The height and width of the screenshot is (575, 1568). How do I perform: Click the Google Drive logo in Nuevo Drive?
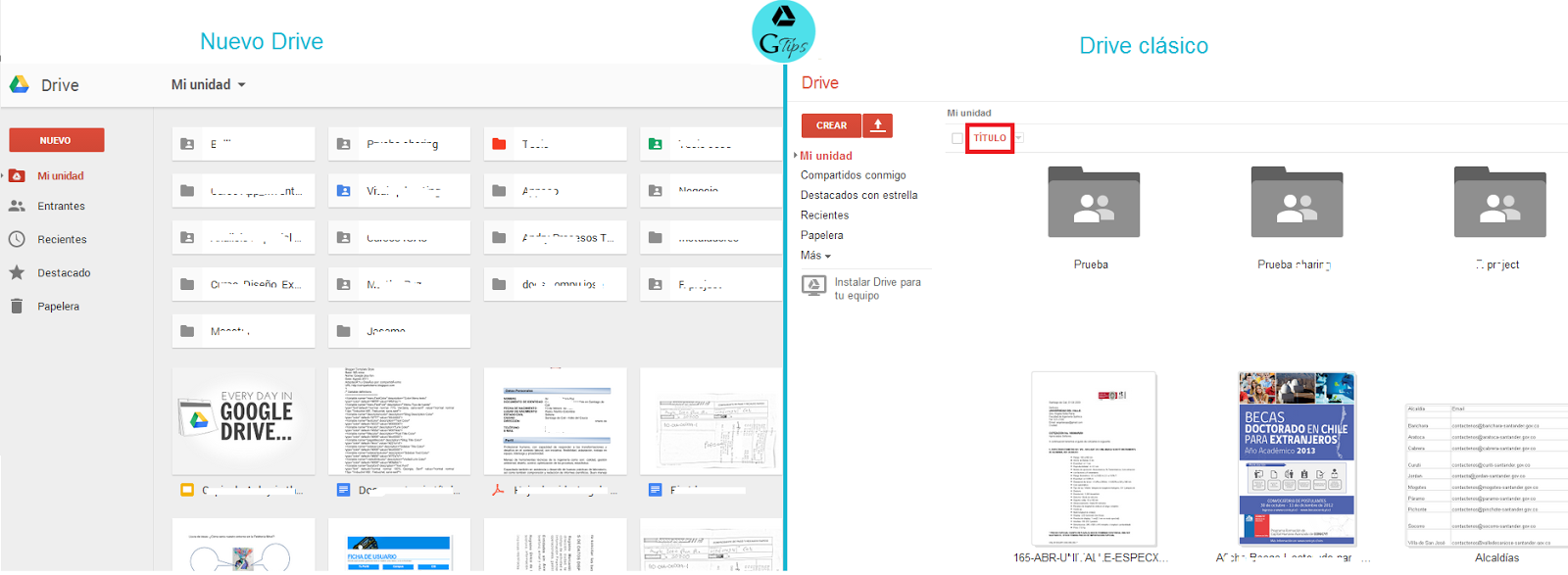(x=20, y=85)
